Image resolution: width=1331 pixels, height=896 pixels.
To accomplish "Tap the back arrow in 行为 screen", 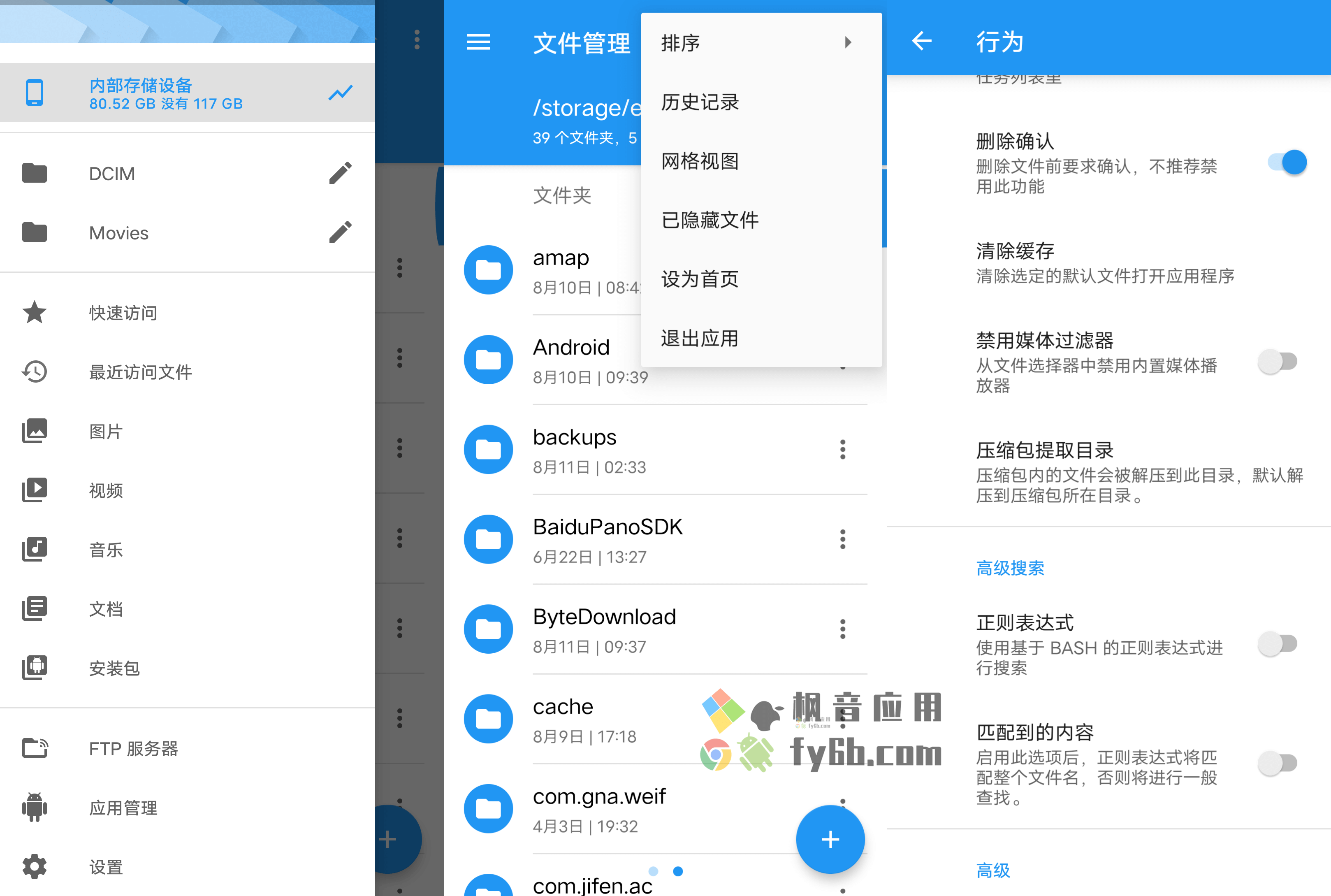I will [921, 41].
